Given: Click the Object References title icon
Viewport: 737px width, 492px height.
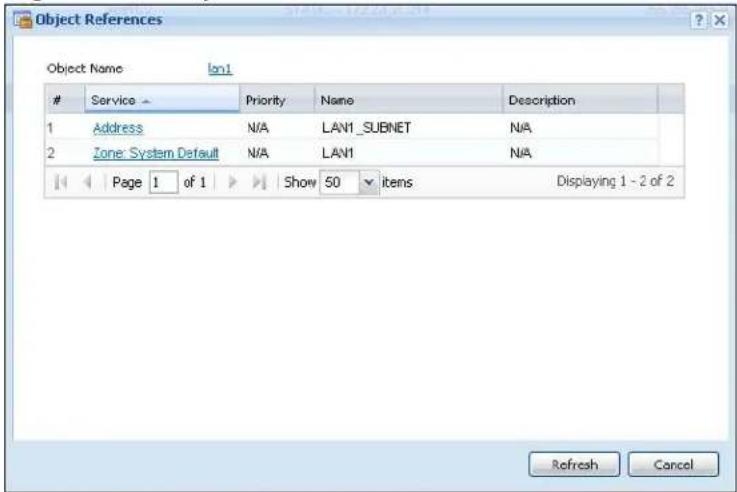Looking at the screenshot, I should pyautogui.click(x=23, y=20).
